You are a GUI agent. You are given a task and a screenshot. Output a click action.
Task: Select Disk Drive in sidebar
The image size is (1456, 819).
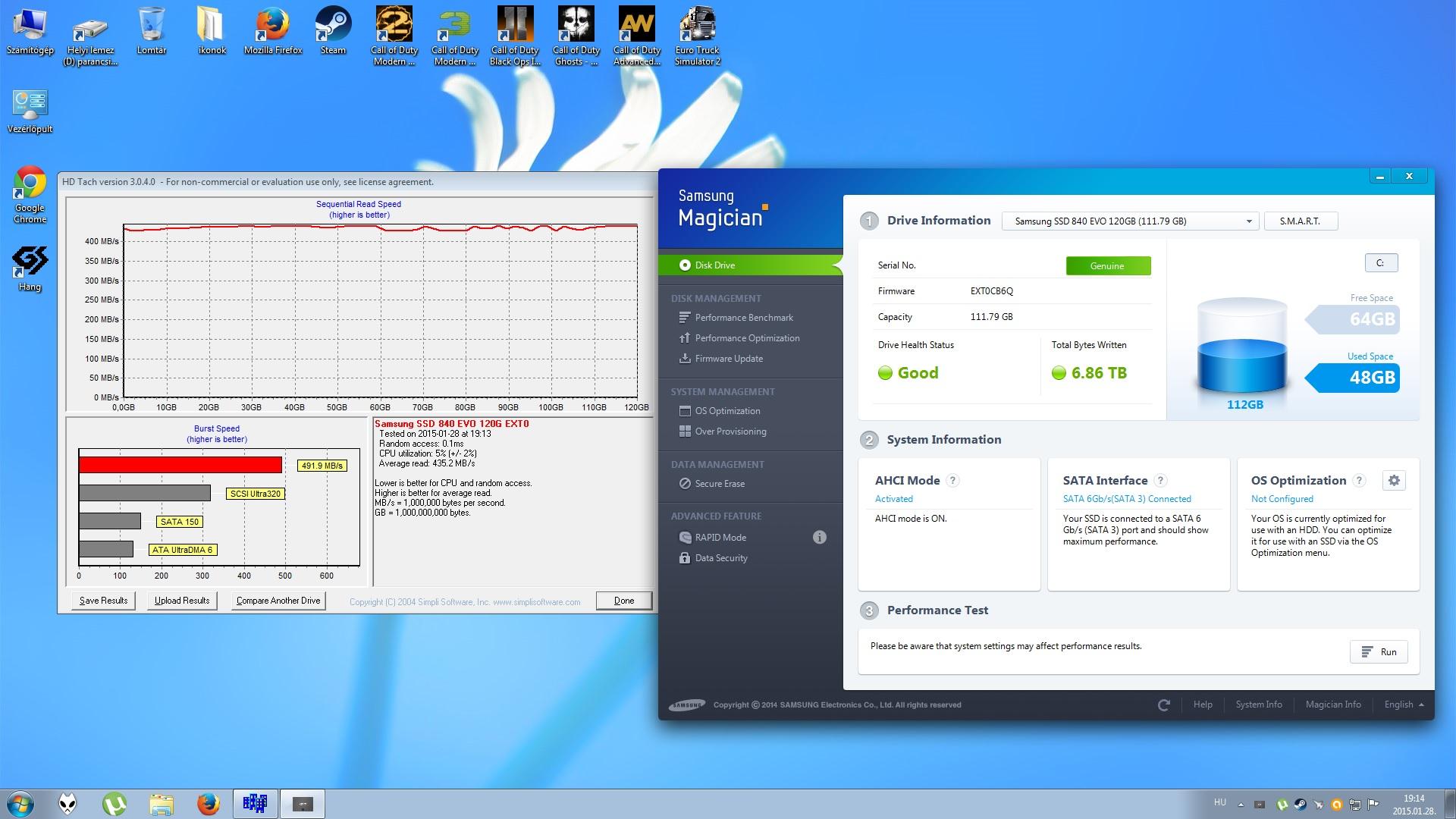click(751, 265)
